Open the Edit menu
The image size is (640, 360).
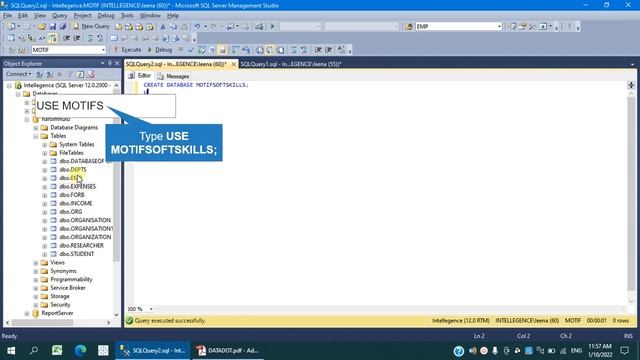point(23,16)
